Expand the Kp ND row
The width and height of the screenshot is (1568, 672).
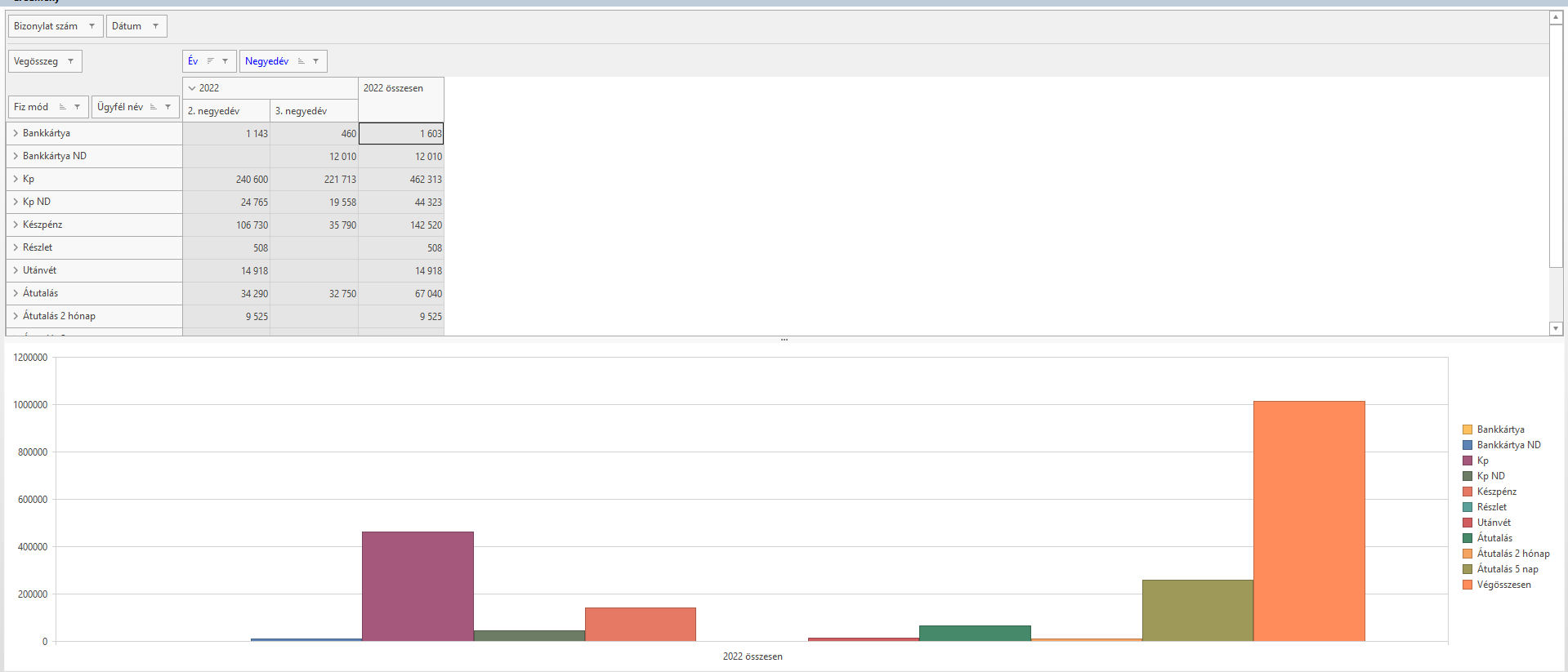click(16, 202)
